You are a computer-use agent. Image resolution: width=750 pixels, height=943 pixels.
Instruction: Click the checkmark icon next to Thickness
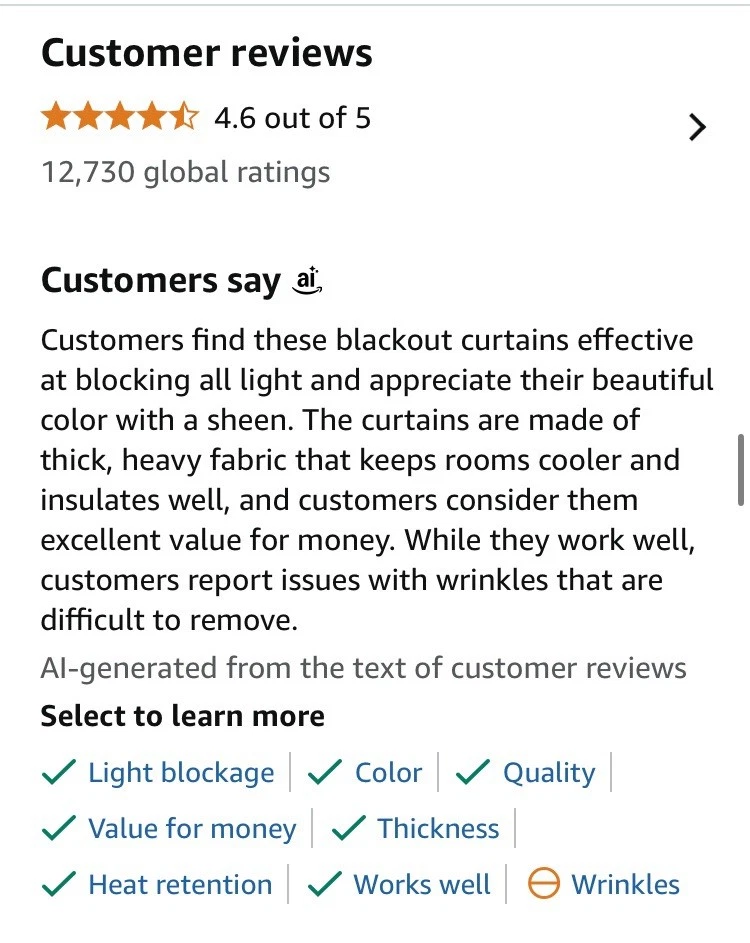(348, 829)
